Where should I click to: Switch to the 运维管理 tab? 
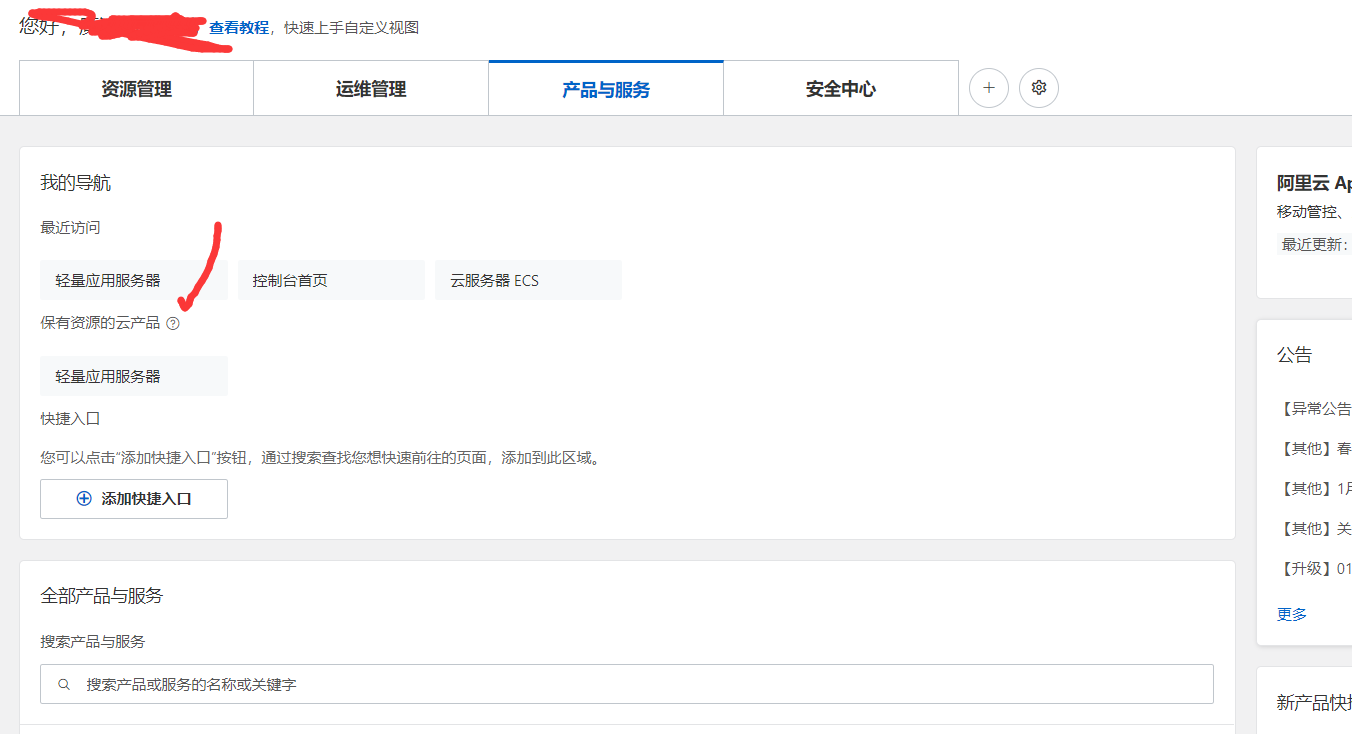(371, 89)
